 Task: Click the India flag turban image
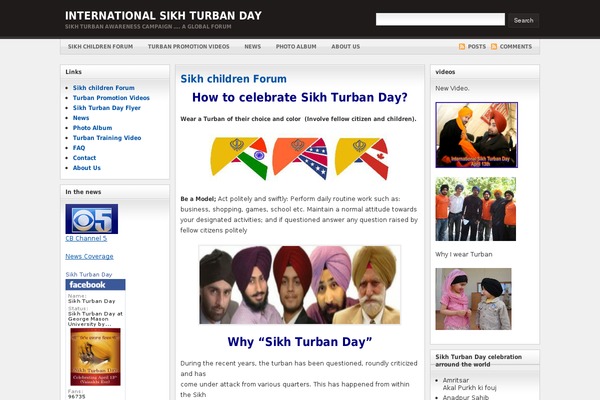[x=239, y=158]
